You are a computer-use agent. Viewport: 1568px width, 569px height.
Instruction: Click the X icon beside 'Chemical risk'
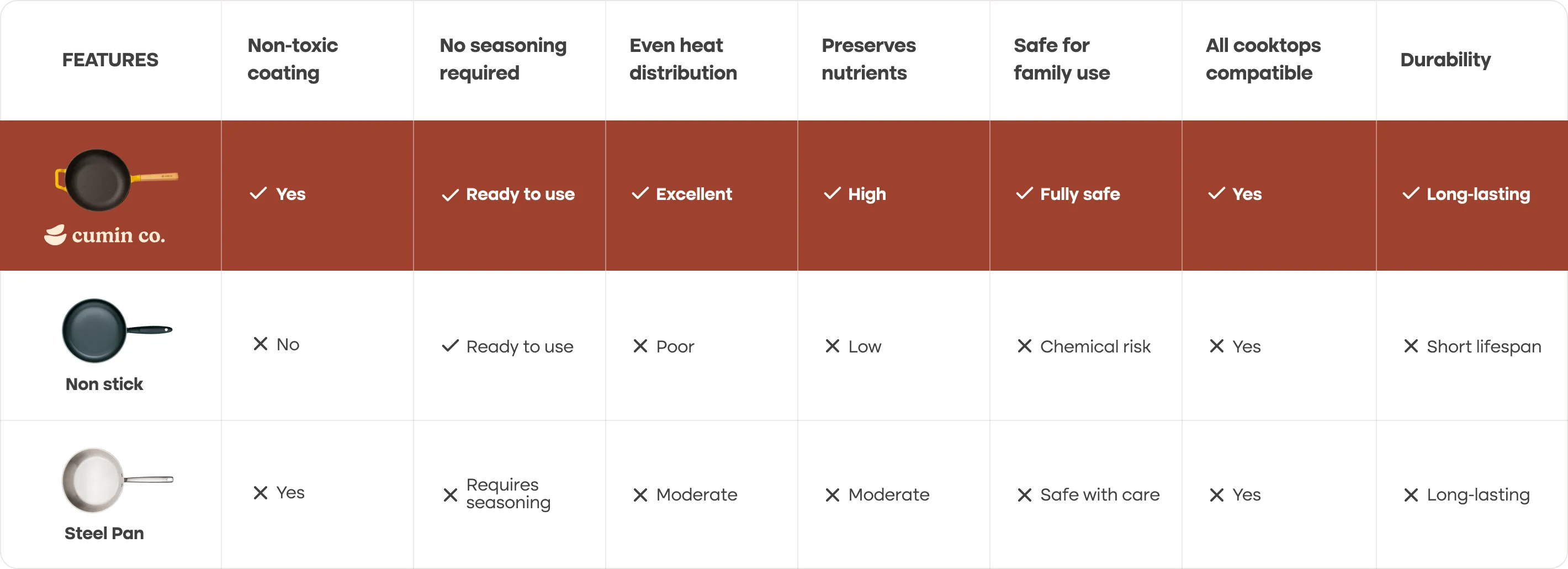pos(1024,346)
